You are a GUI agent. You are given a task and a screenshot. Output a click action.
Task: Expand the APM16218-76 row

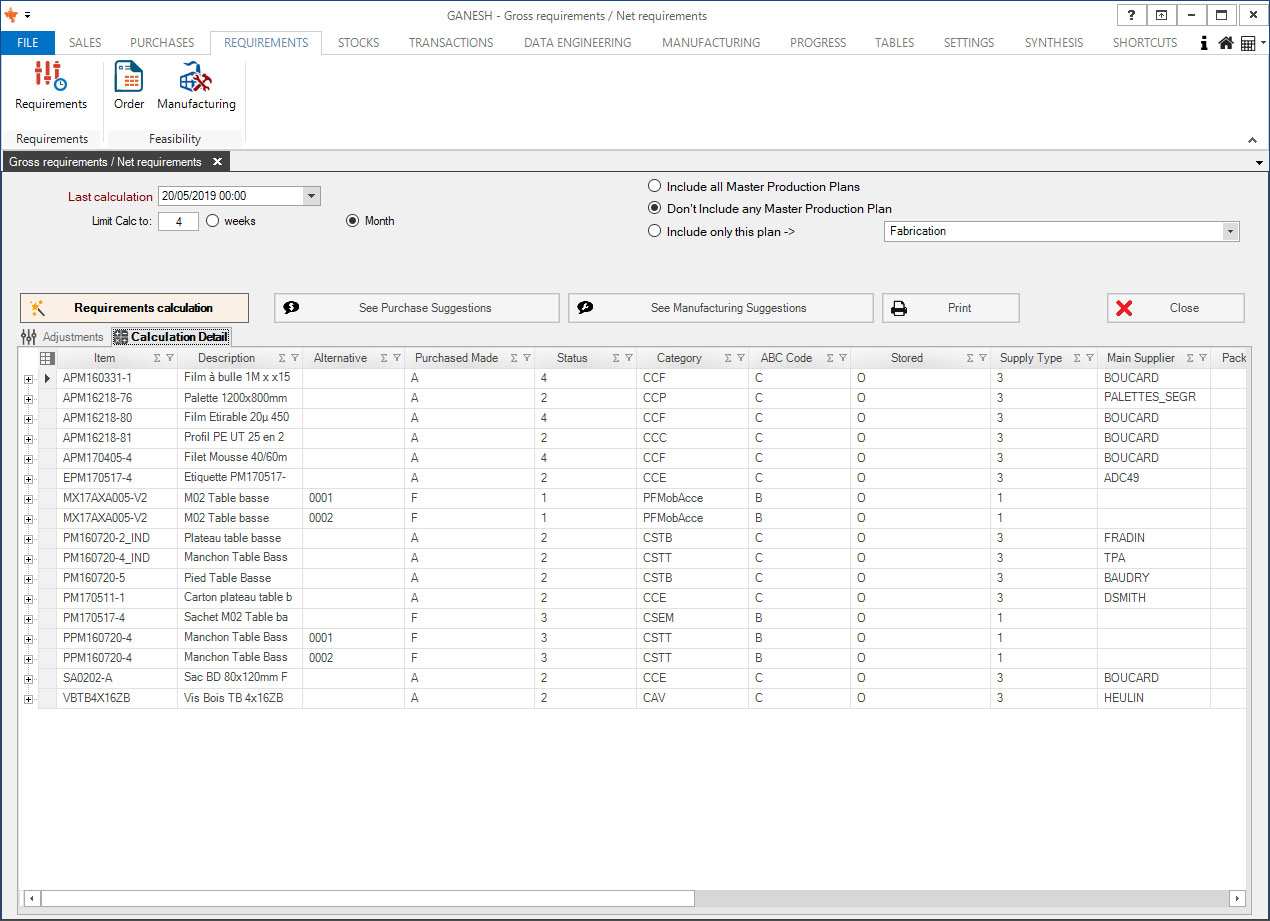pyautogui.click(x=28, y=399)
